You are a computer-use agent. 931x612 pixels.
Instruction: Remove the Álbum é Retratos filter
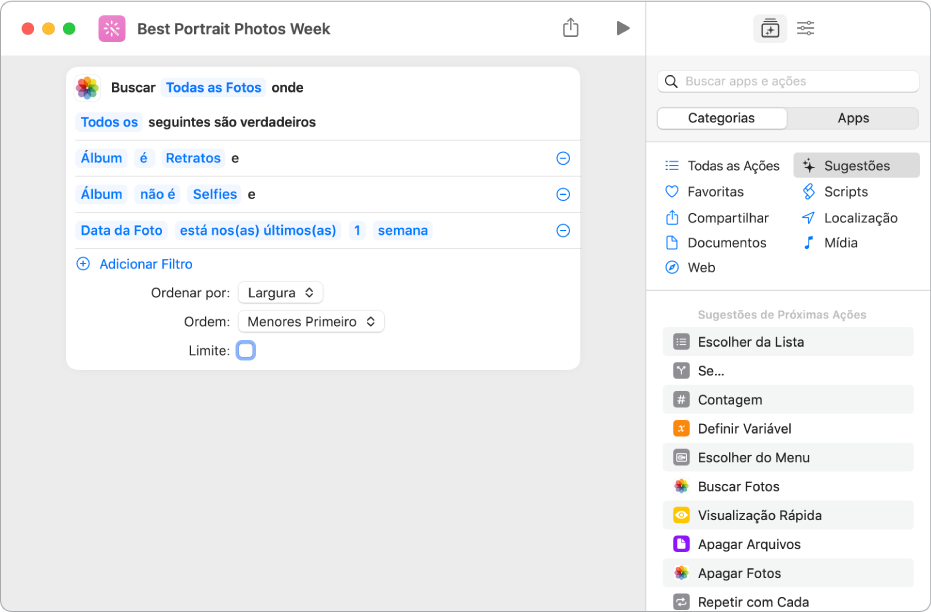(x=563, y=158)
